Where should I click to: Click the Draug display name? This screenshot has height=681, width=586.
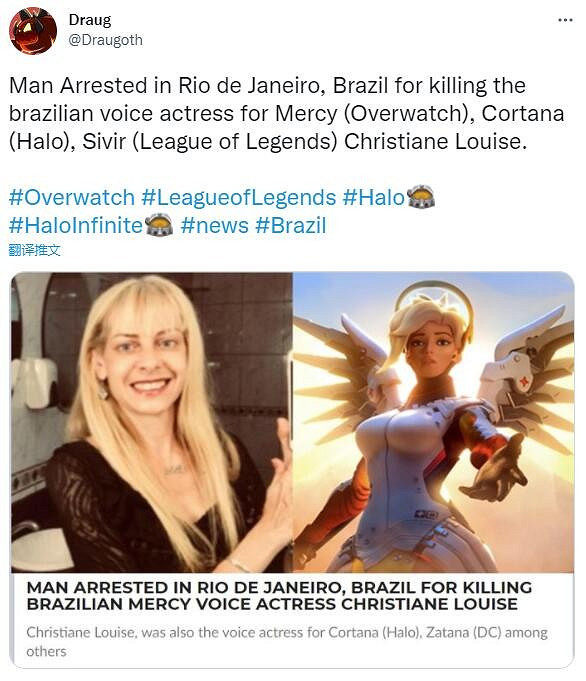[90, 20]
